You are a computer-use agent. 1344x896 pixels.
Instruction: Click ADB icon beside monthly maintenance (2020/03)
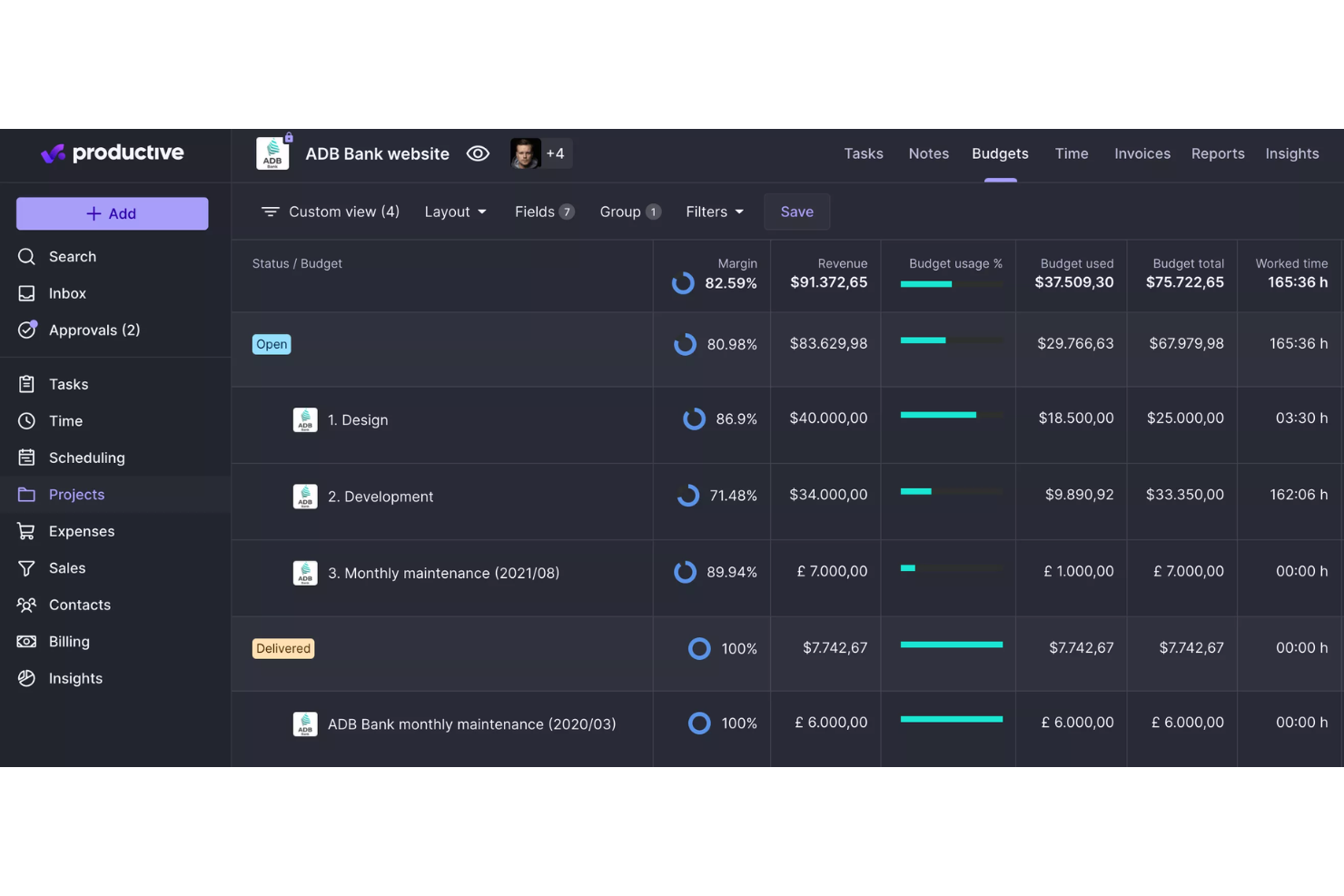pyautogui.click(x=305, y=724)
